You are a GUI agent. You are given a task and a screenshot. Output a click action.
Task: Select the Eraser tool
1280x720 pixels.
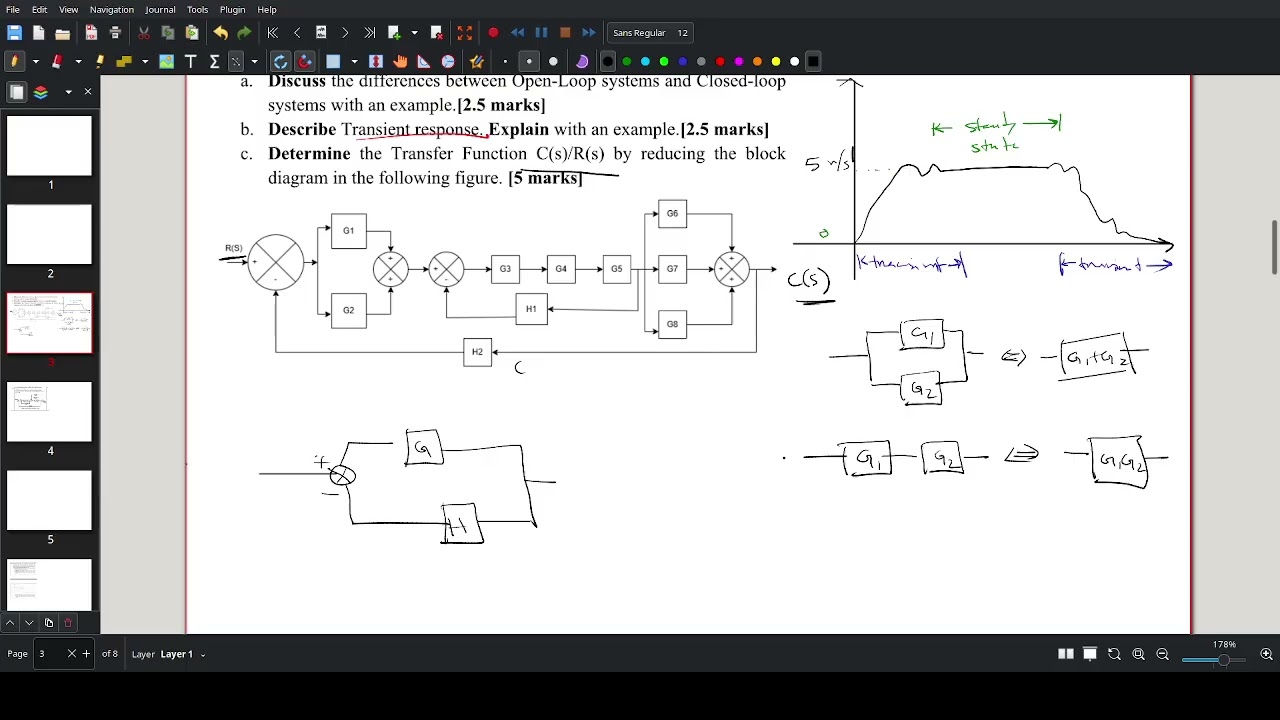click(57, 61)
